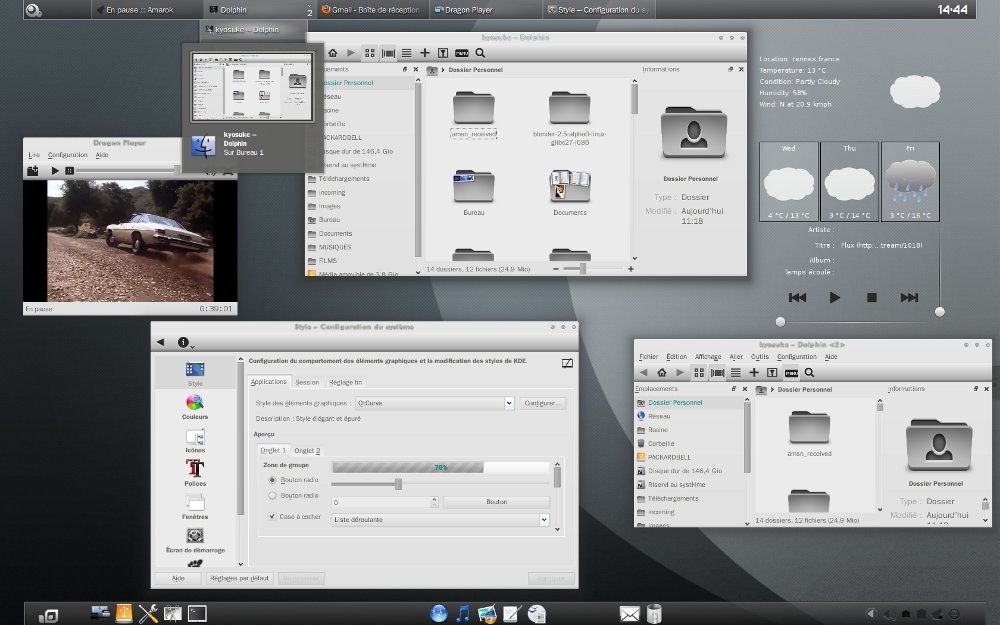Click the home icon in the top Dolphin toolbar
Viewport: 1000px width, 625px height.
[x=332, y=53]
